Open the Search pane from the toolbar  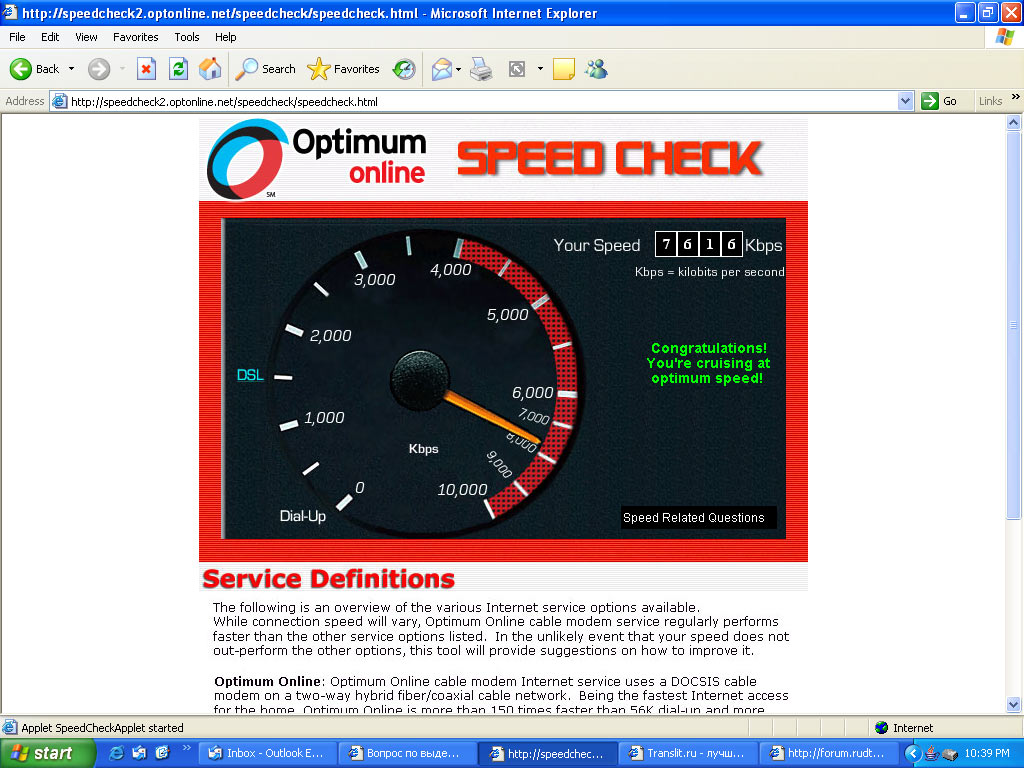(x=264, y=69)
